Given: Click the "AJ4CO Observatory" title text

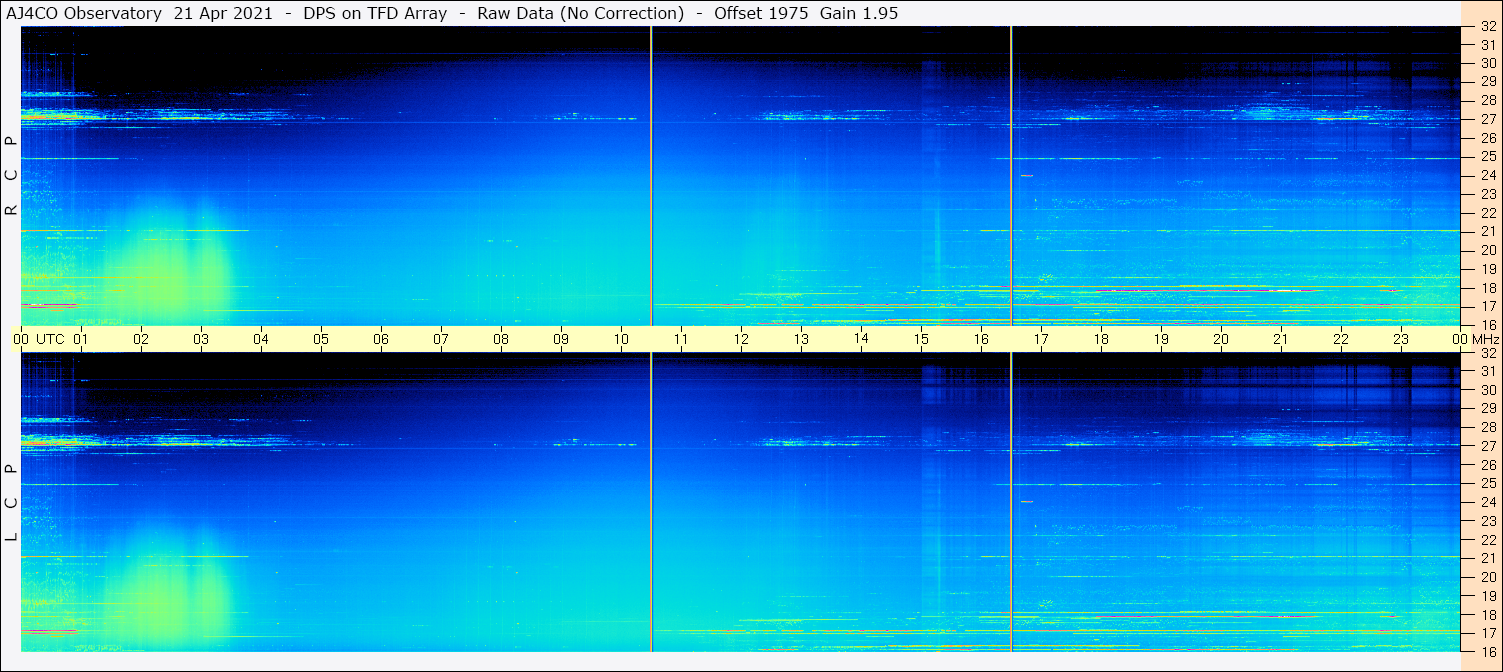Looking at the screenshot, I should (84, 13).
